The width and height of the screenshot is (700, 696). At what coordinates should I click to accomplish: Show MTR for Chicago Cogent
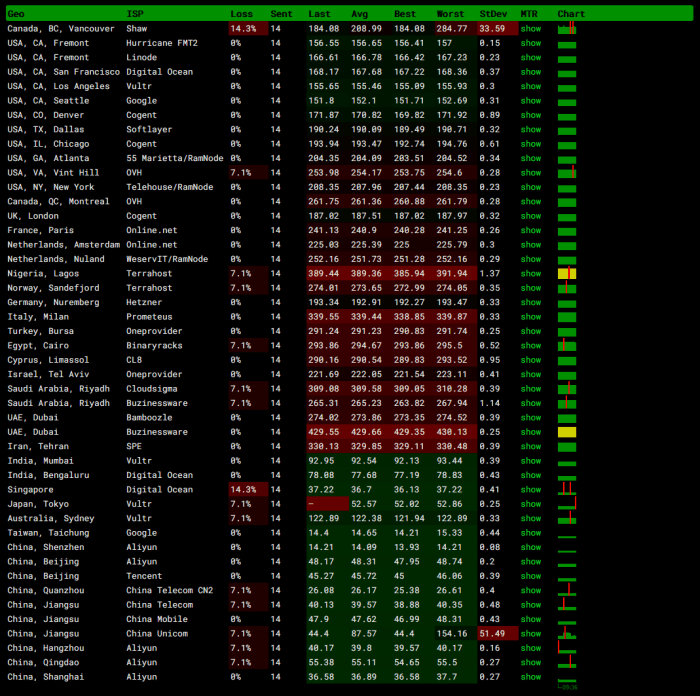coord(531,144)
